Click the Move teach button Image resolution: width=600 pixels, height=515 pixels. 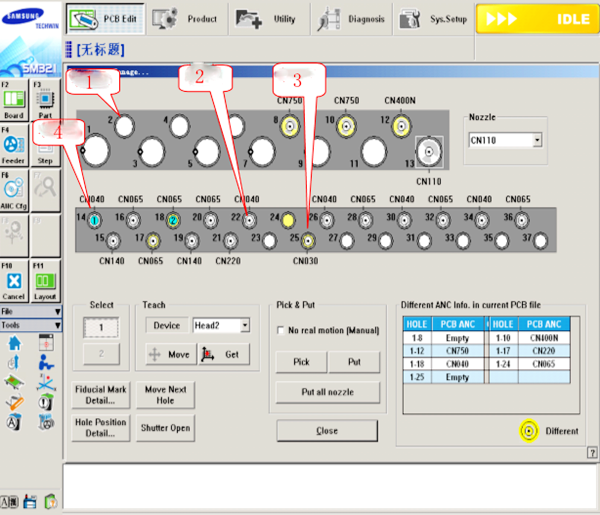(171, 354)
